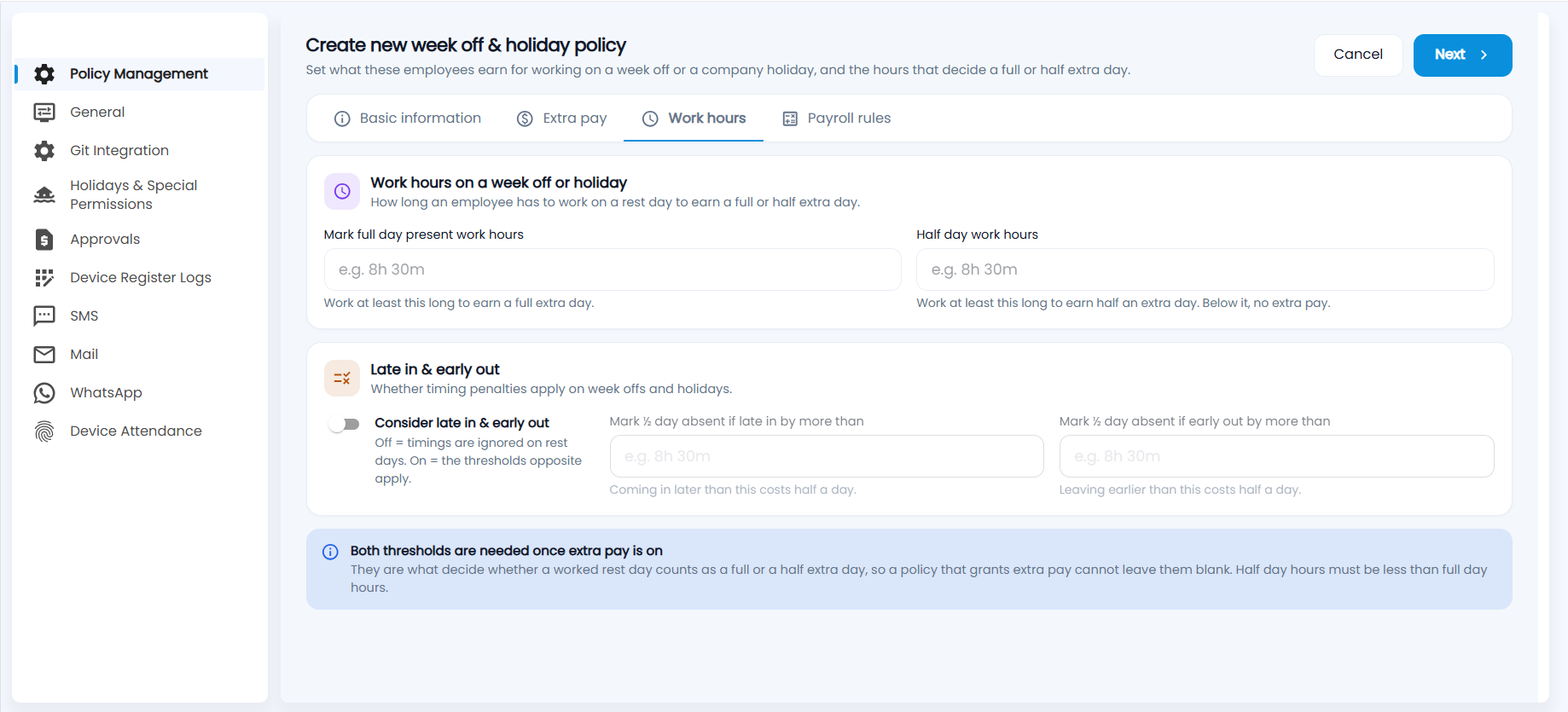The height and width of the screenshot is (712, 1568).
Task: Click the blue info icon in the thresholds notice
Action: (x=330, y=552)
